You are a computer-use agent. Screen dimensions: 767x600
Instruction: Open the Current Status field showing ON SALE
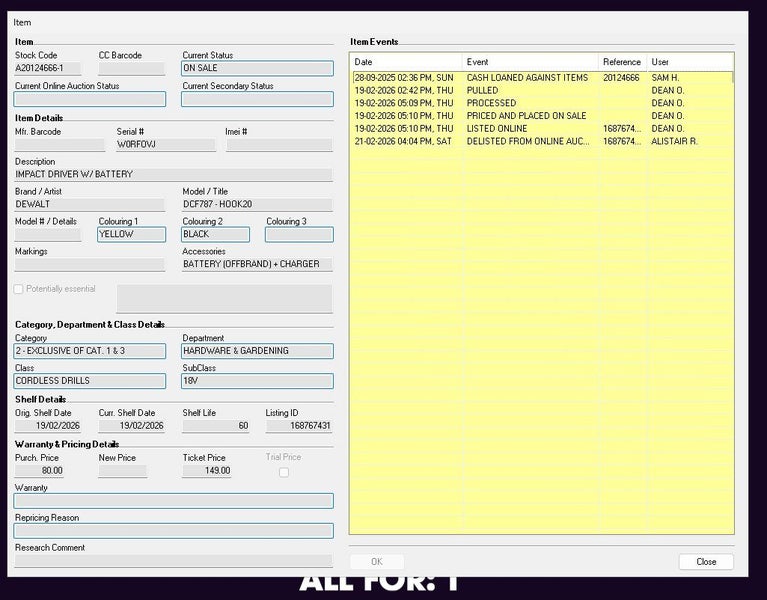257,69
